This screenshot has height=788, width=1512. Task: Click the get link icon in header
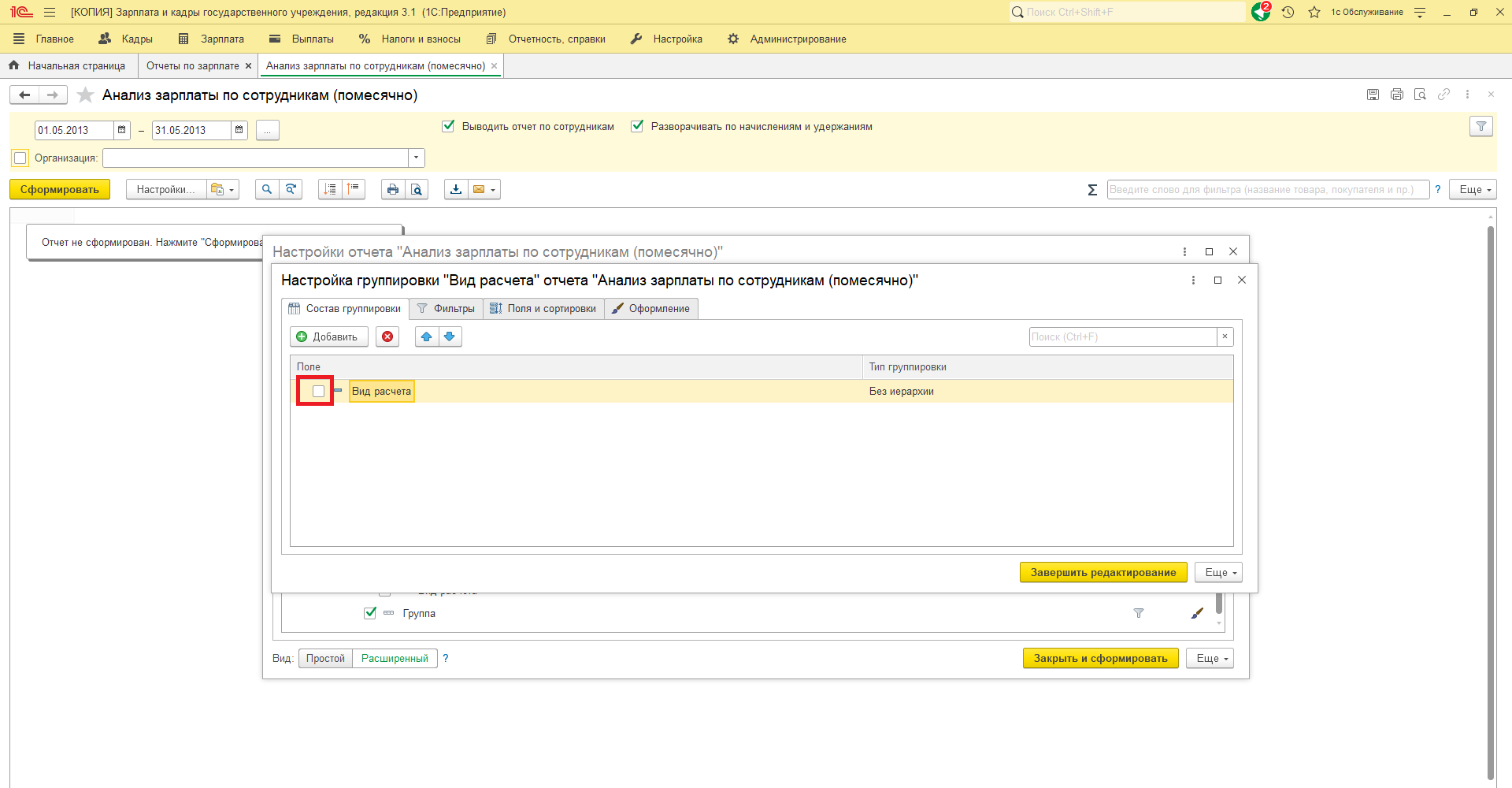1443,95
